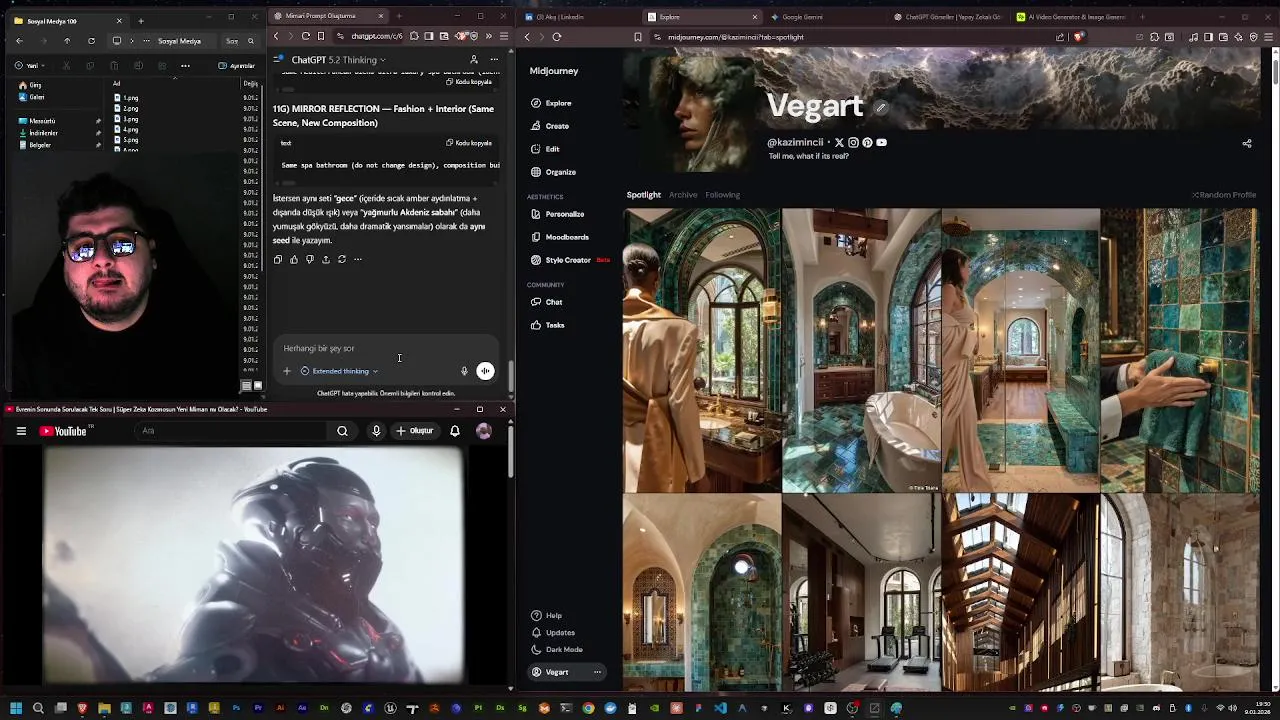
Task: Open the Instagram link on profile
Action: [x=853, y=143]
